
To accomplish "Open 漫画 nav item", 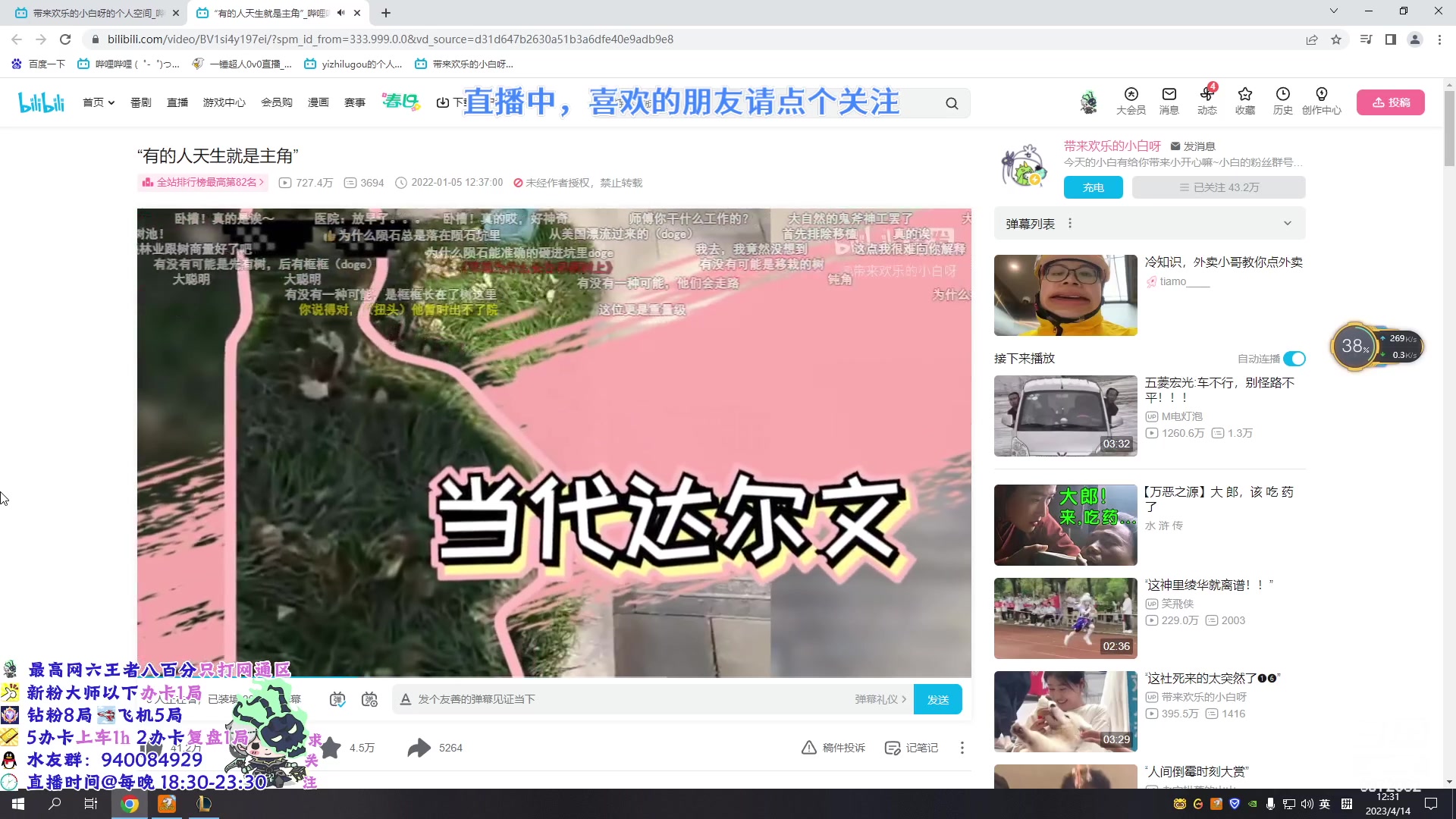I will 318,102.
